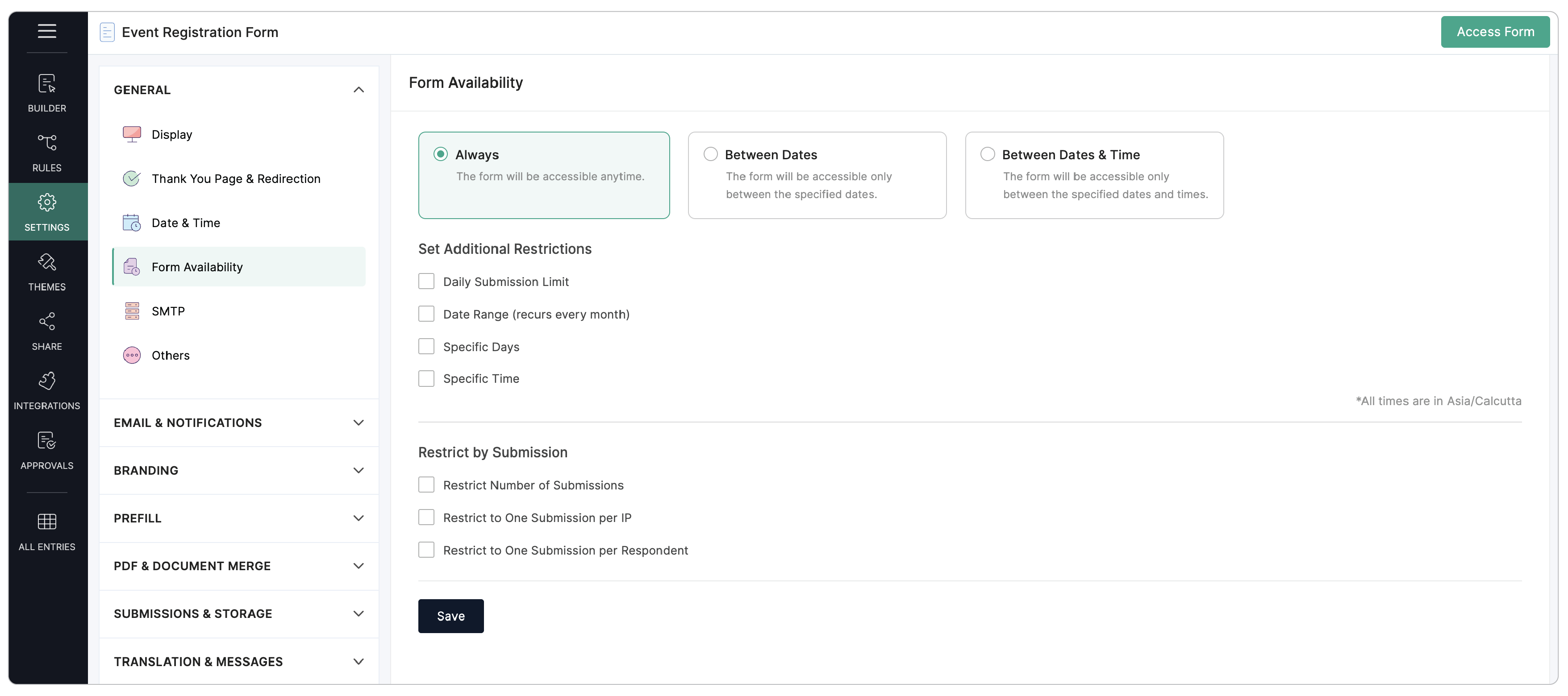Open the hamburger menu at top left

(x=47, y=31)
